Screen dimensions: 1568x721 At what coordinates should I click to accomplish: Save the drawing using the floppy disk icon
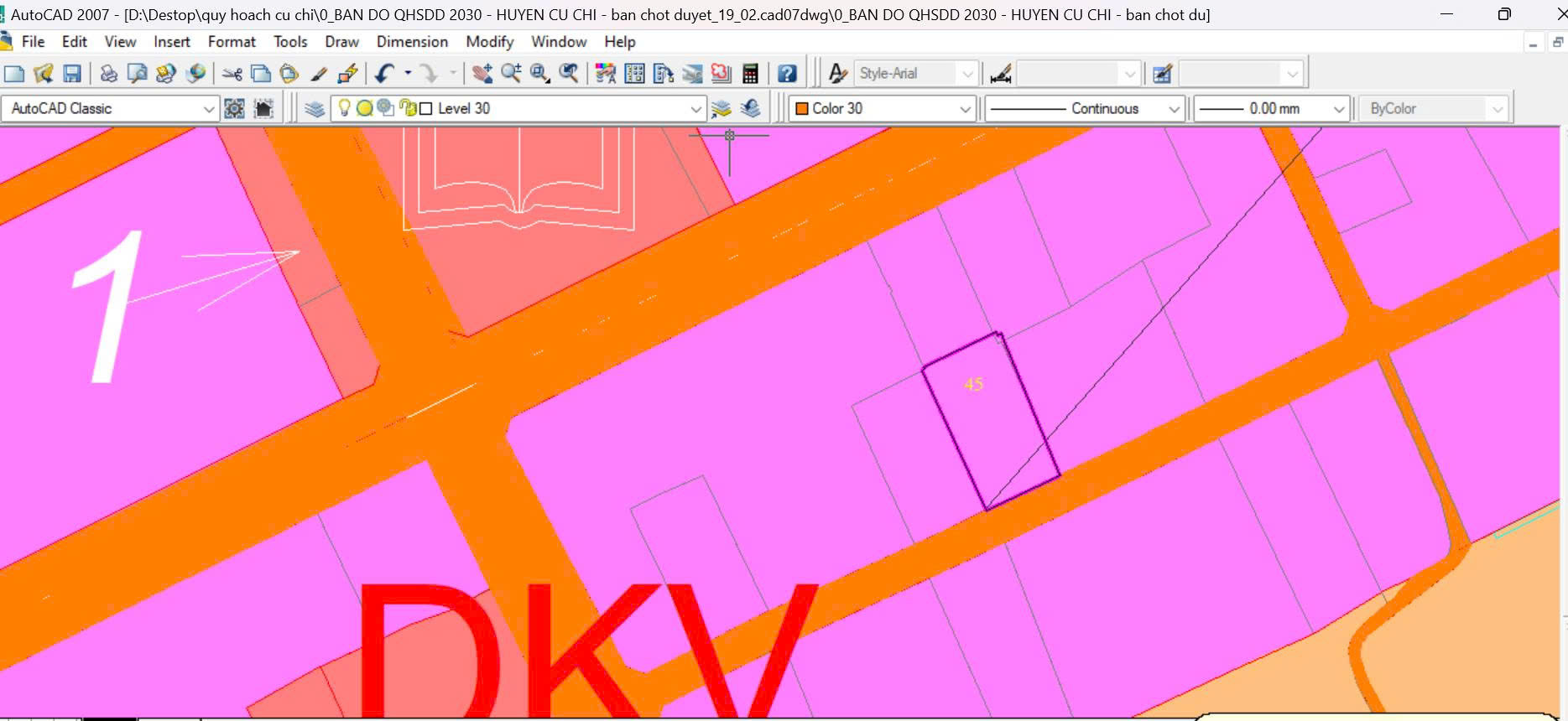[72, 74]
